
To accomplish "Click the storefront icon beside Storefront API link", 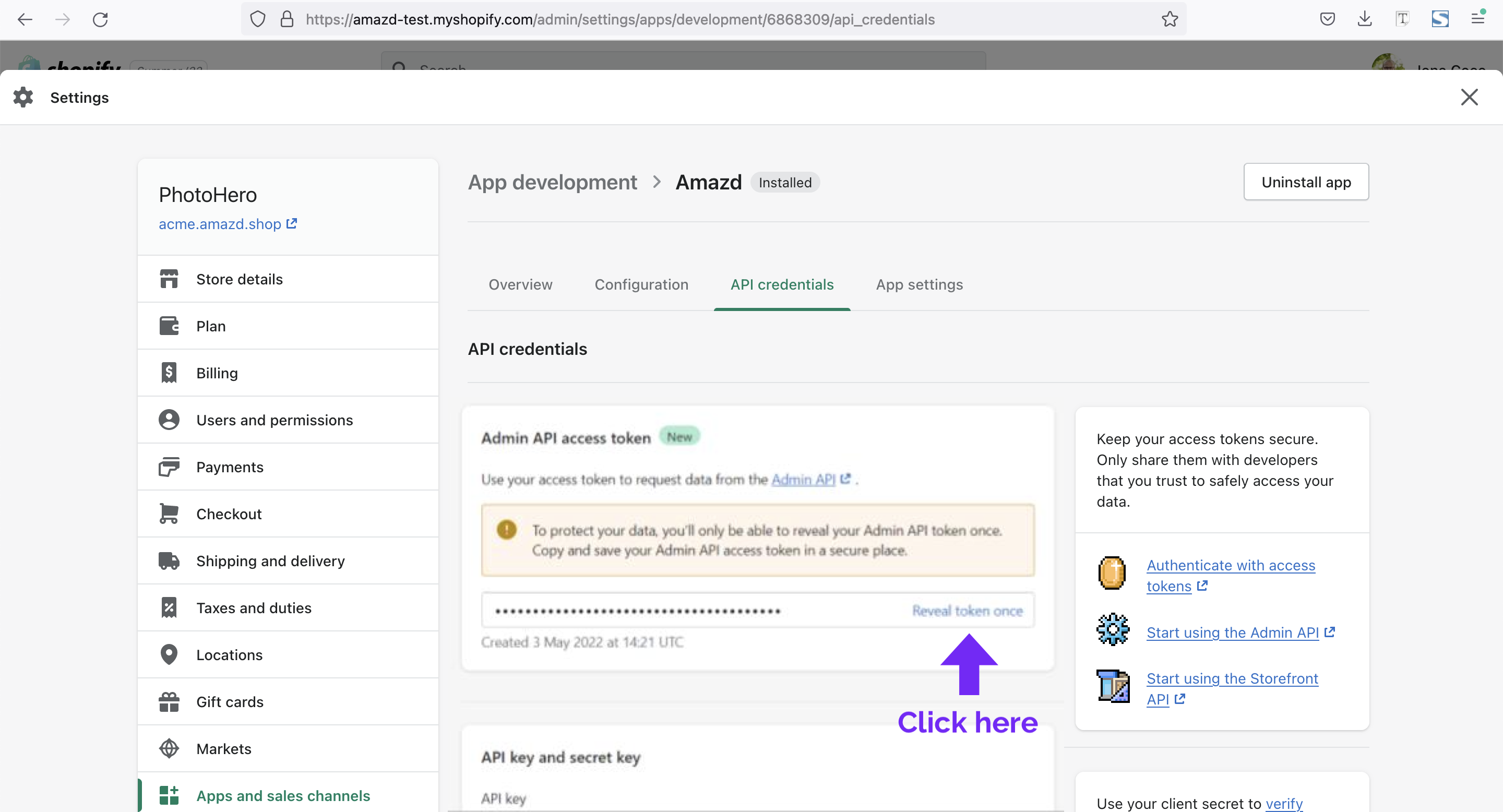I will click(1113, 686).
